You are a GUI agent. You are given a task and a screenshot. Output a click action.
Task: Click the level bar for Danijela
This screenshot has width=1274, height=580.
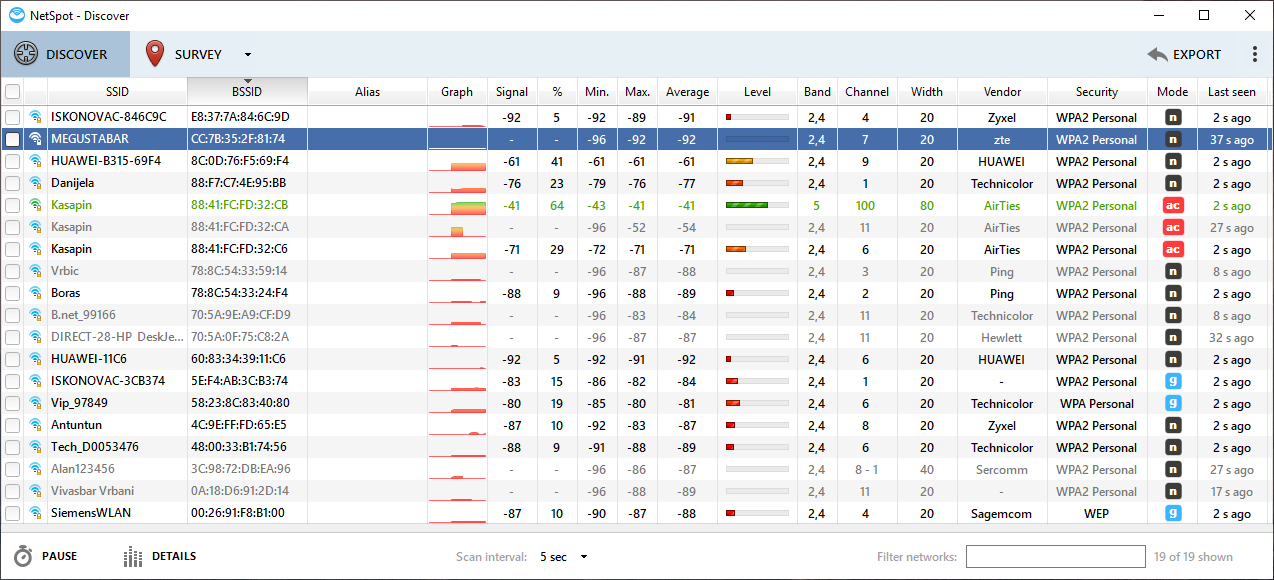point(757,183)
